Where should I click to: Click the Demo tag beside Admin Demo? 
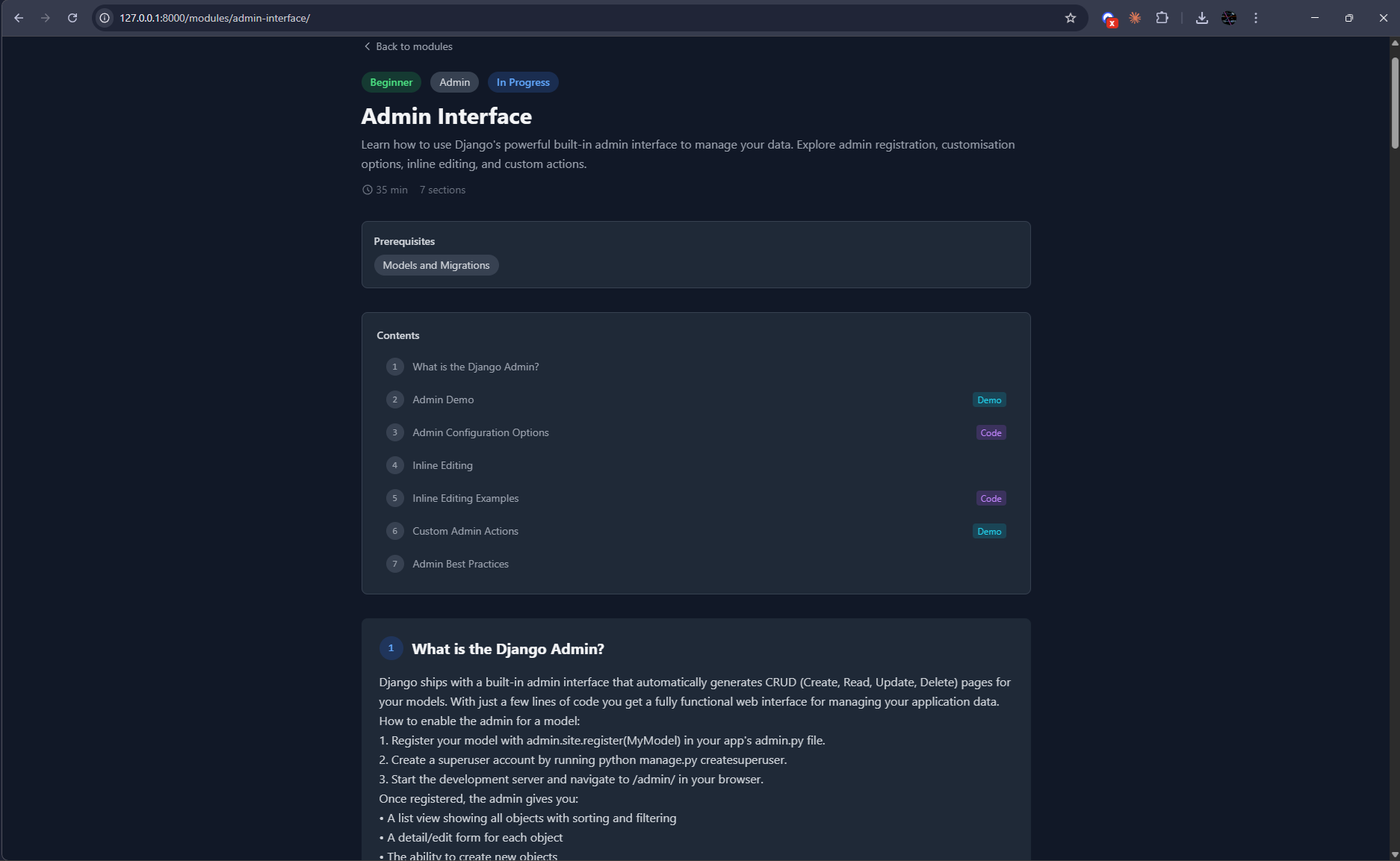point(989,400)
